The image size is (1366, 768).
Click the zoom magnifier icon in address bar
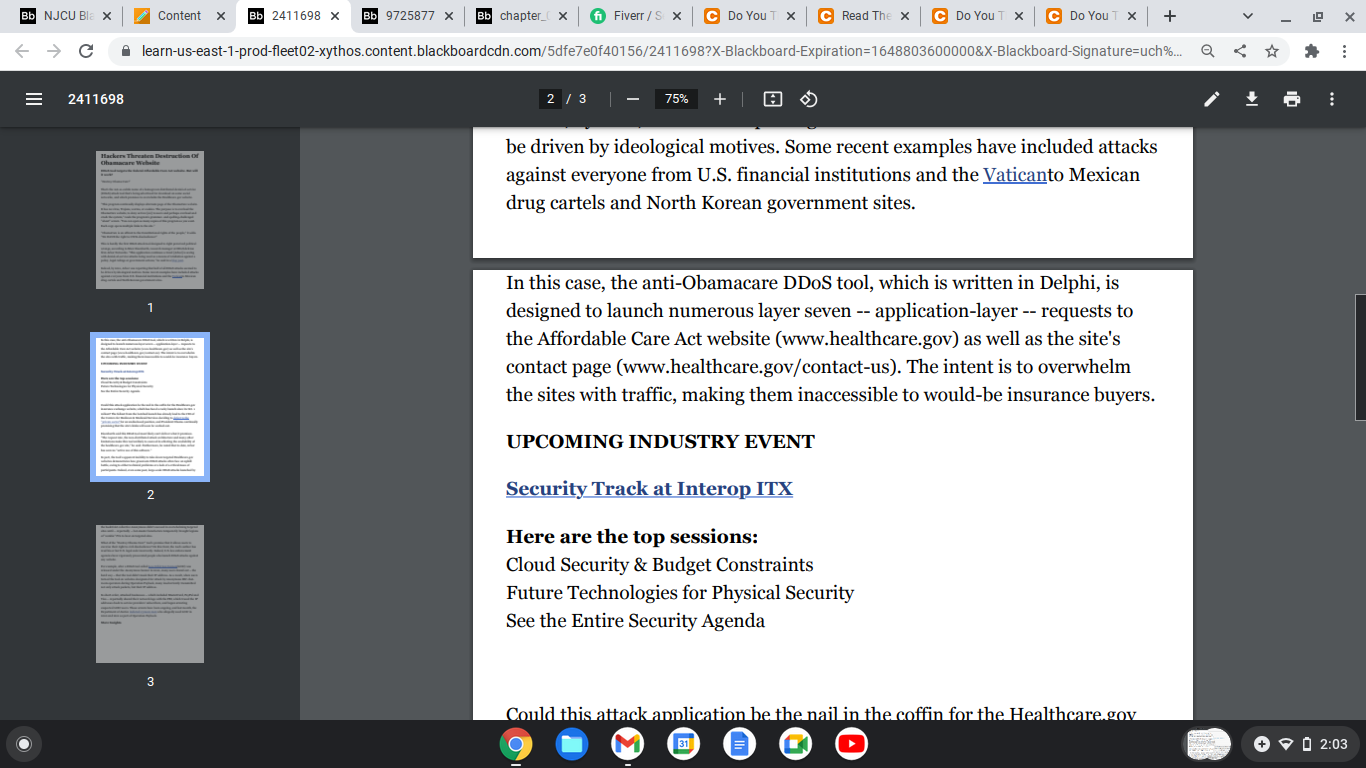pos(1208,51)
